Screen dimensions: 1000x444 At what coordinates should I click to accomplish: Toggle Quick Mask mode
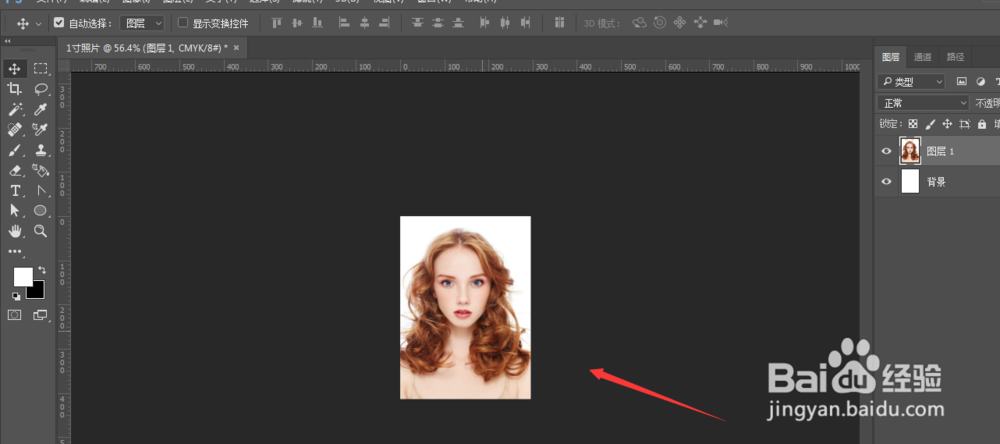[14, 314]
